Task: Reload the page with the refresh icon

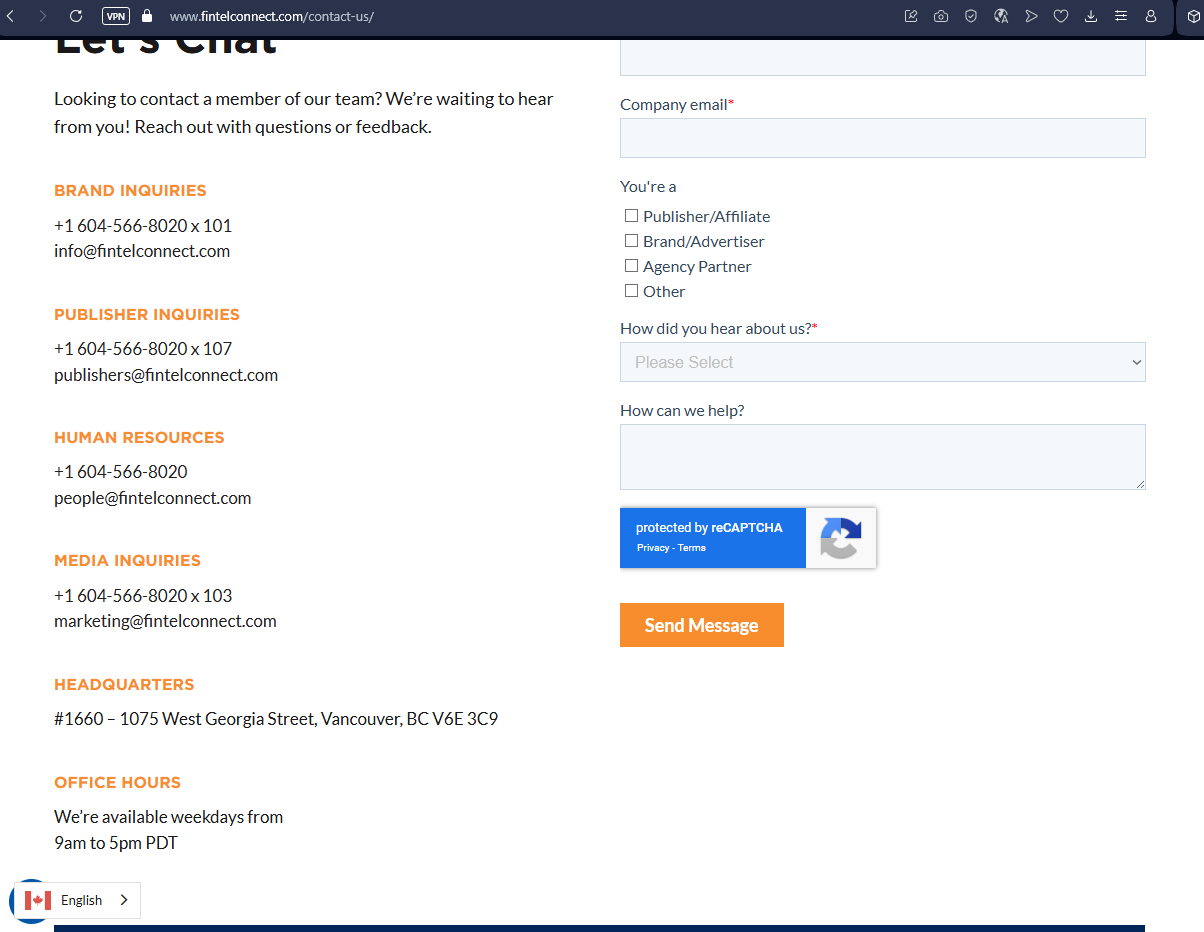Action: click(76, 16)
